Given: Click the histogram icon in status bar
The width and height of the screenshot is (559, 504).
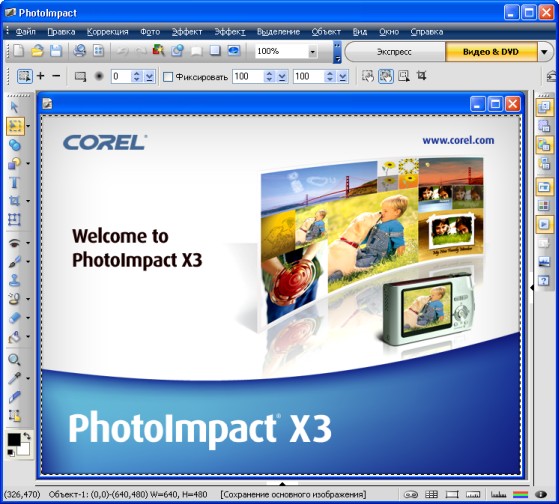Looking at the screenshot, I should (498, 494).
